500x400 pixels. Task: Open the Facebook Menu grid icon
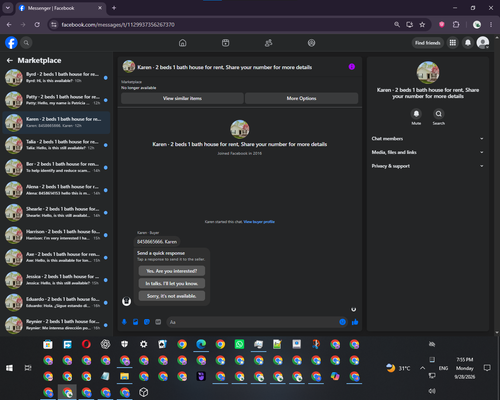tap(452, 43)
